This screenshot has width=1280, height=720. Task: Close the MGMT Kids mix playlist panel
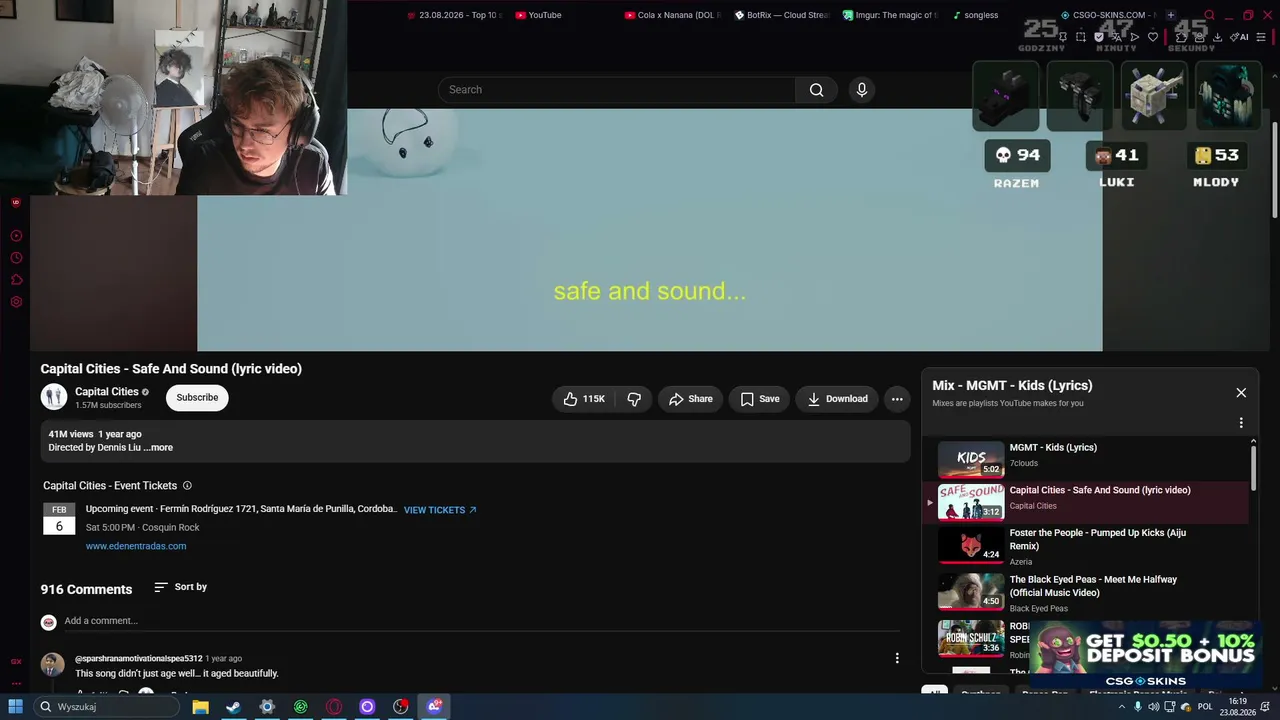1241,393
